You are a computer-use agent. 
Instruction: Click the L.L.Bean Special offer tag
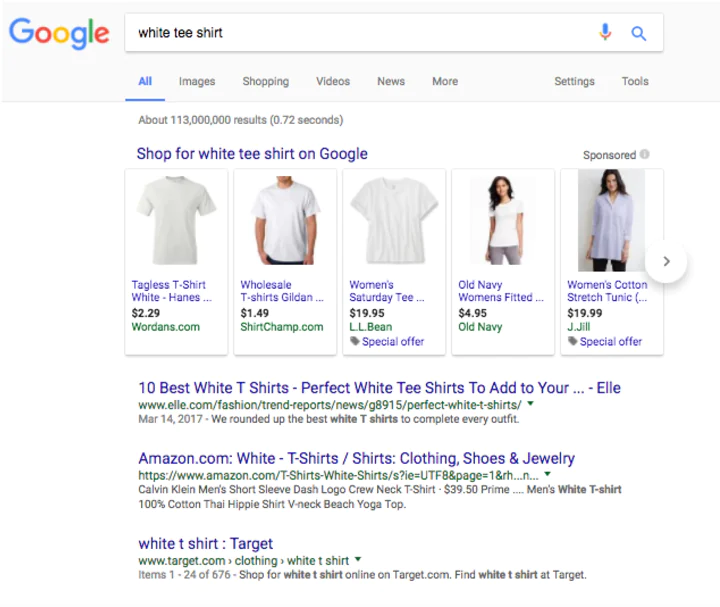click(387, 342)
